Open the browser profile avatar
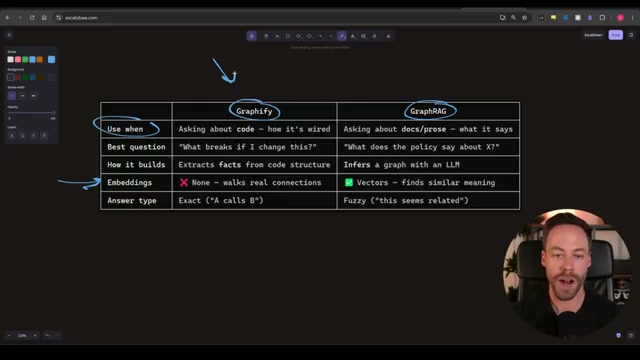640x360 pixels. [x=620, y=18]
